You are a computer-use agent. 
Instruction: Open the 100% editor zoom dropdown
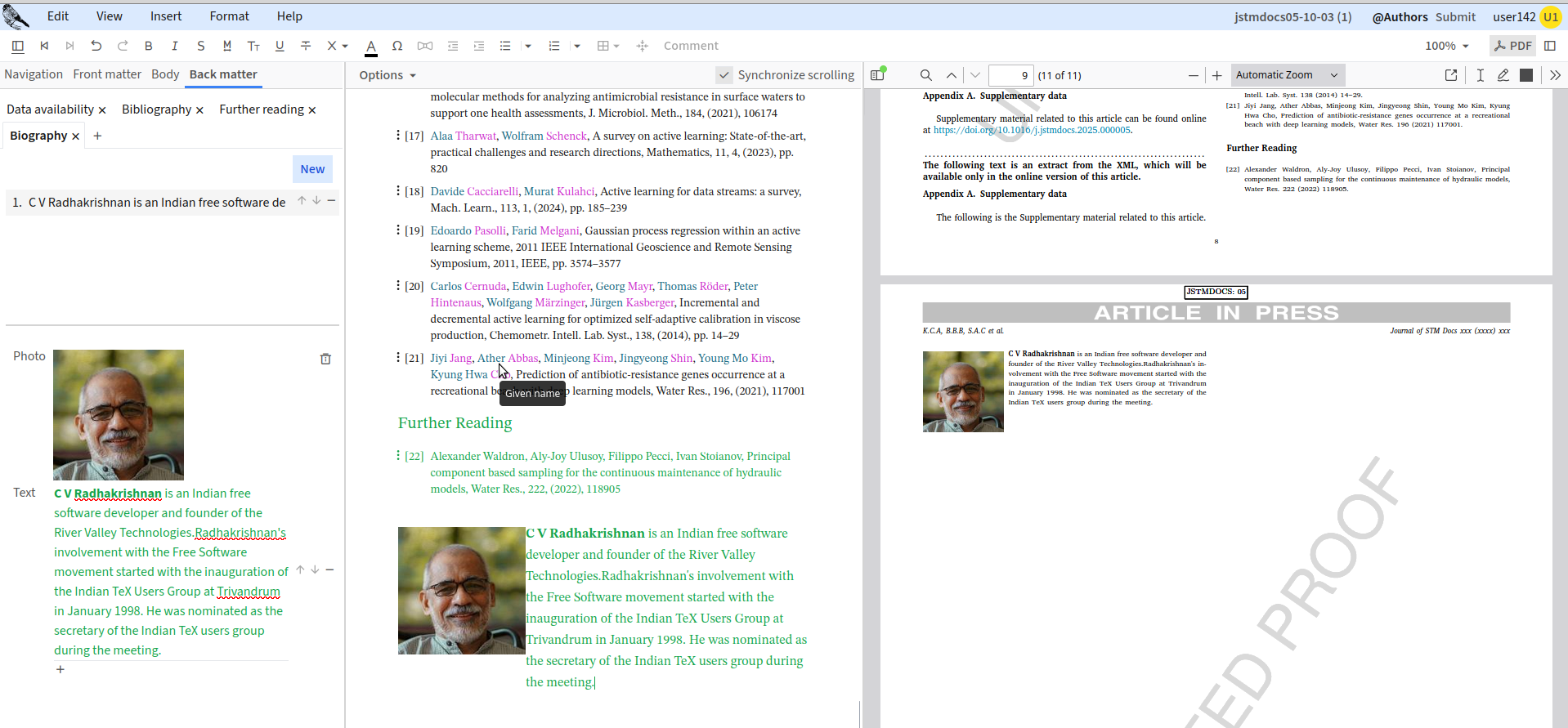coord(1446,46)
